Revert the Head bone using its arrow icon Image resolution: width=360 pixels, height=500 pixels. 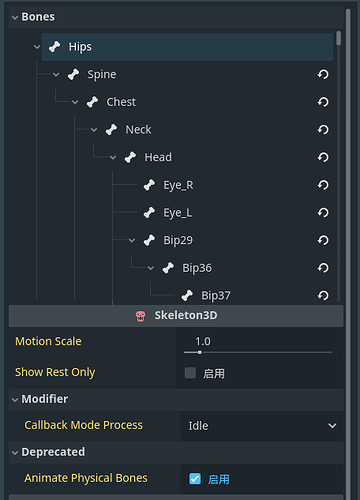tap(323, 157)
